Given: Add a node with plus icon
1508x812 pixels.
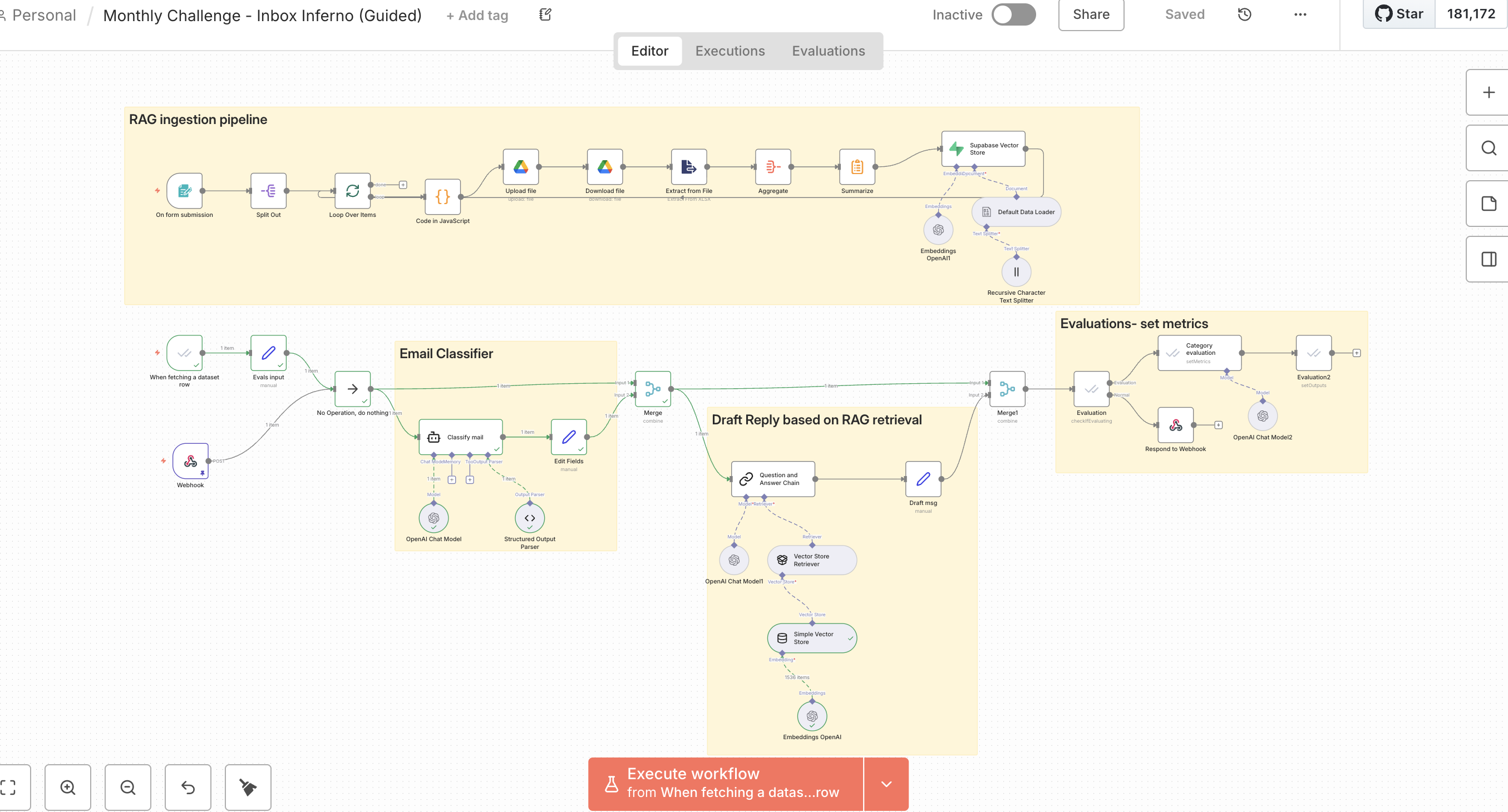Looking at the screenshot, I should [1488, 92].
